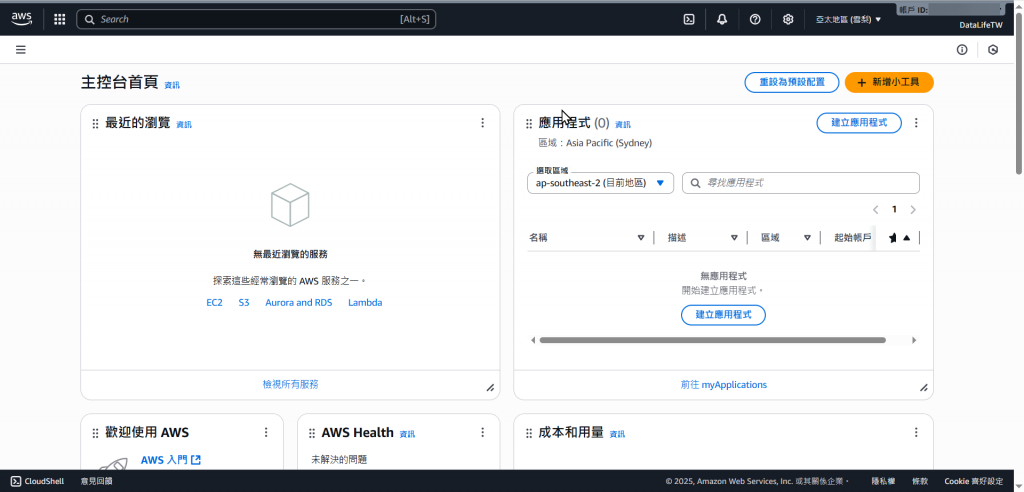Click 資訊 link beside AWS Health
1024x492 pixels.
(407, 434)
